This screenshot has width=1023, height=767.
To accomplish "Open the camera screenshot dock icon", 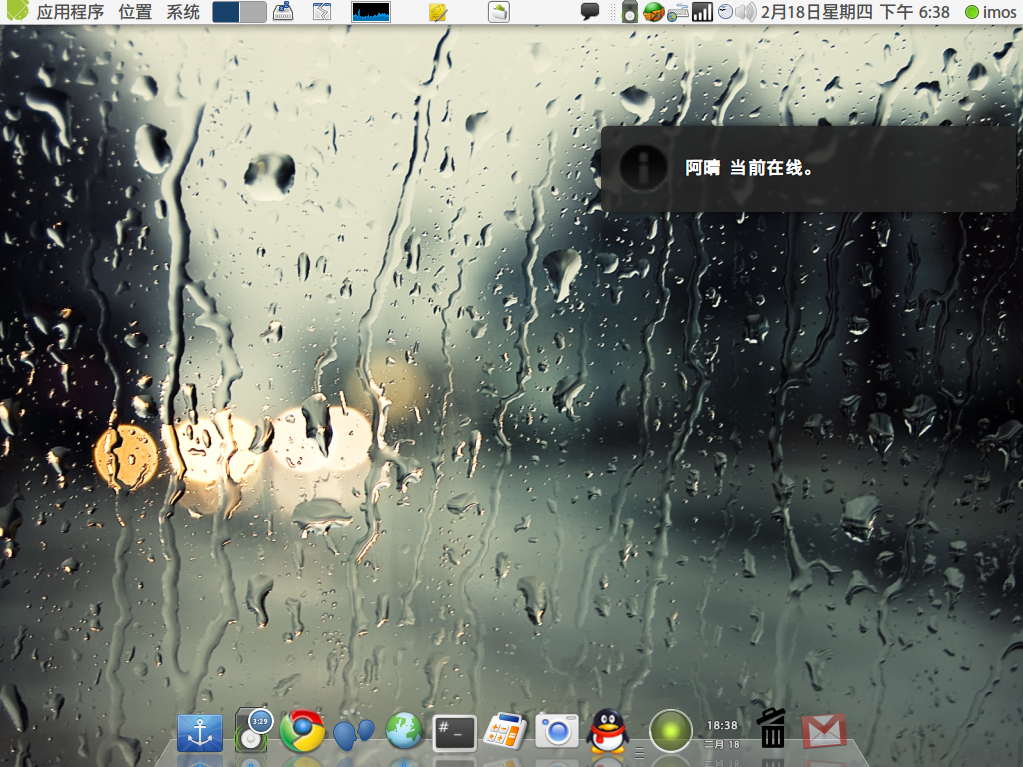I will tap(557, 731).
